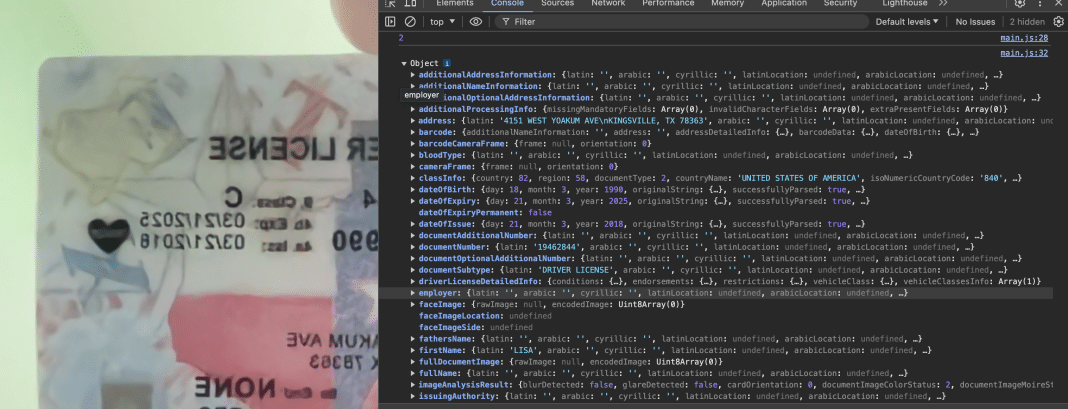Expand the classInfo property
This screenshot has width=1068, height=409.
tap(413, 178)
